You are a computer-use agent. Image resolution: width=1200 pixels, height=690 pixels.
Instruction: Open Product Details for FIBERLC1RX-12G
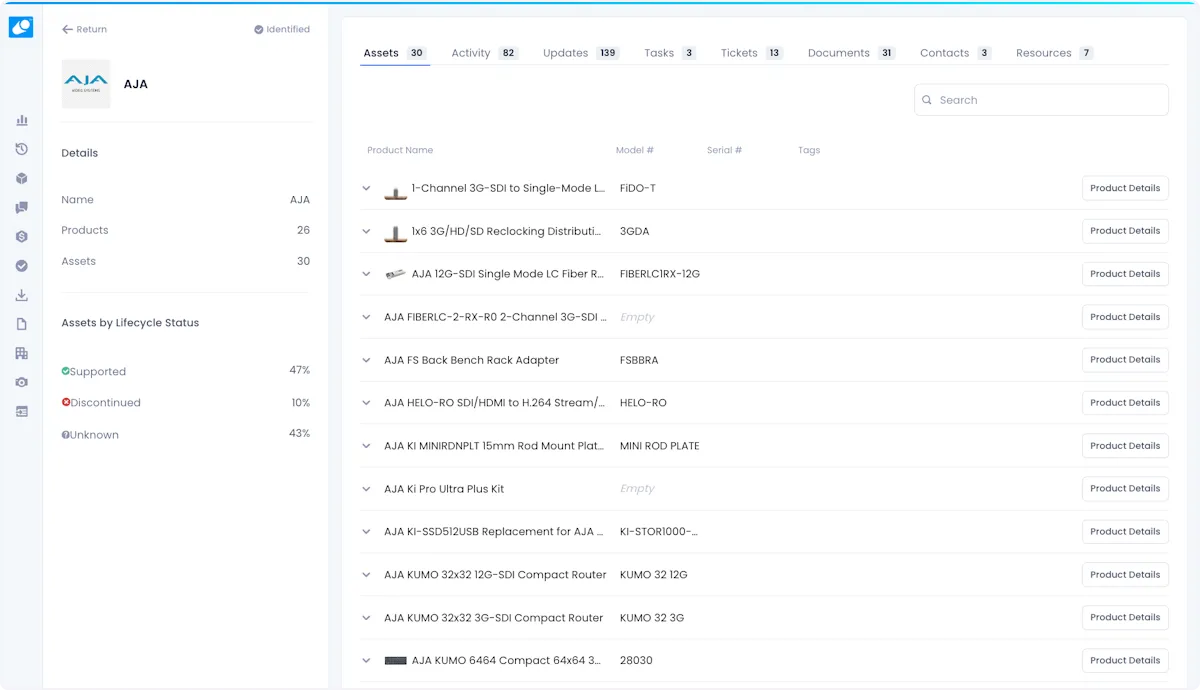pos(1125,274)
